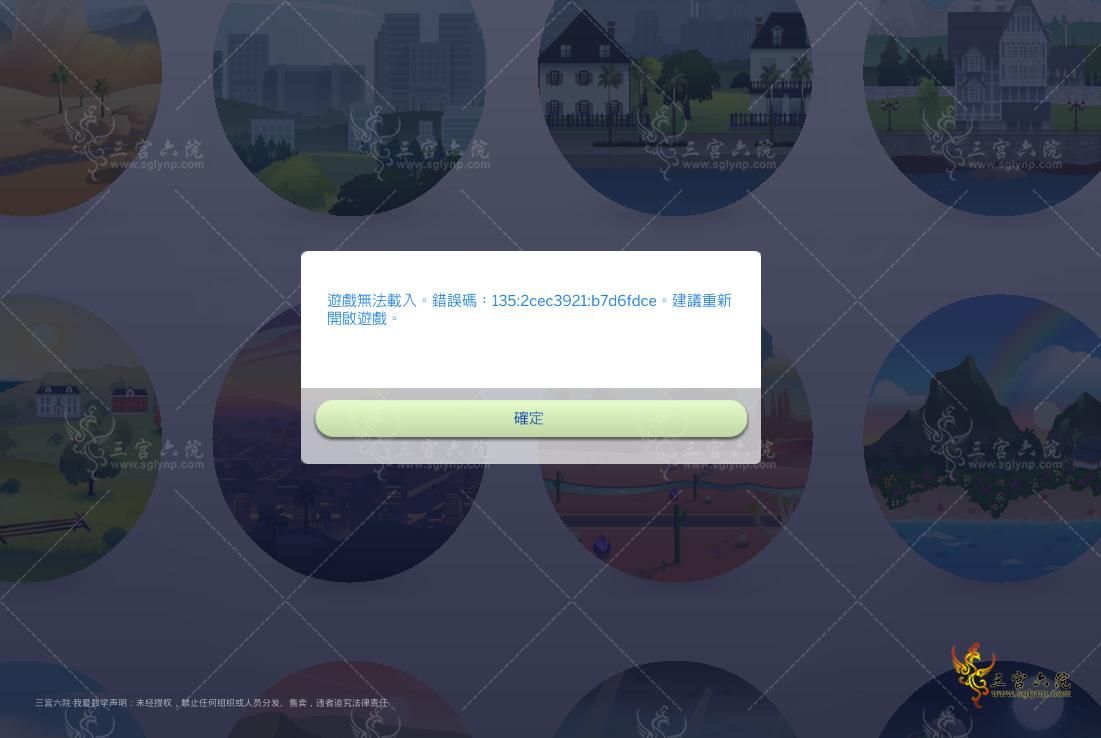Select the timber-framed mansion world thumbnail
The image size is (1101, 738).
pos(983,105)
